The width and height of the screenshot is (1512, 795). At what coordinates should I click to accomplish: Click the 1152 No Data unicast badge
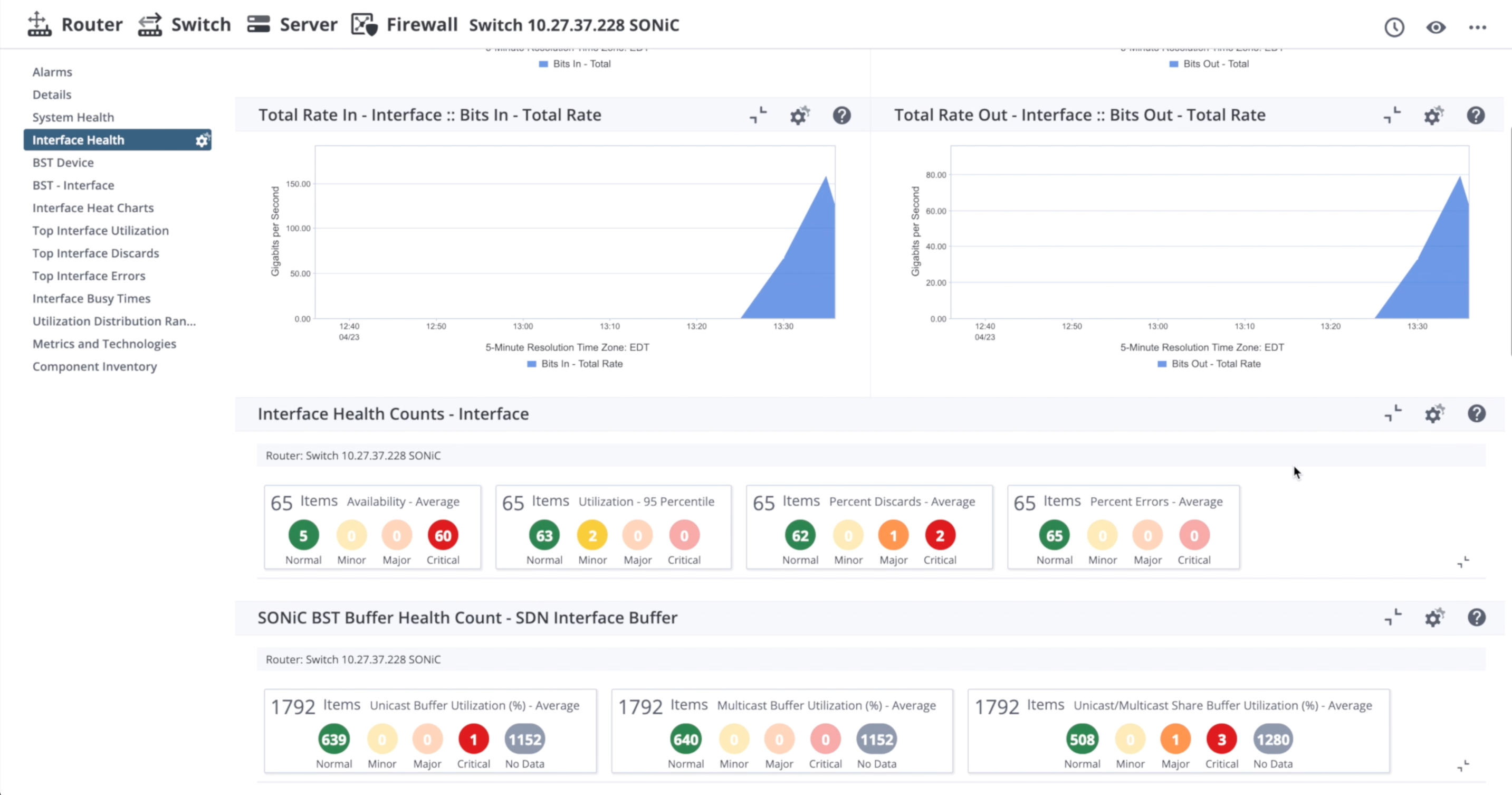(x=525, y=739)
